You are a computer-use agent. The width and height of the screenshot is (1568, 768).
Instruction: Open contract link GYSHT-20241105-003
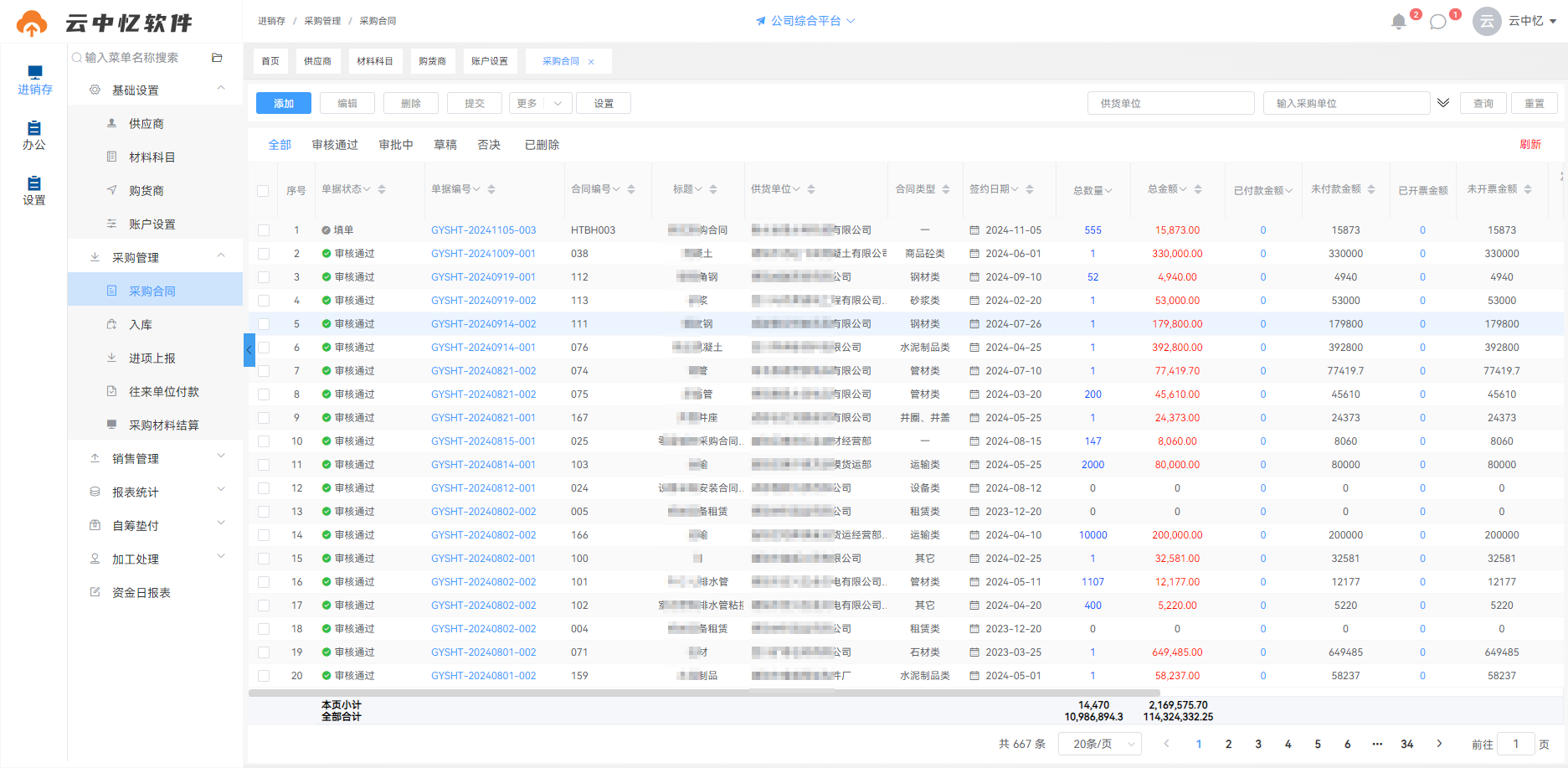tap(484, 230)
